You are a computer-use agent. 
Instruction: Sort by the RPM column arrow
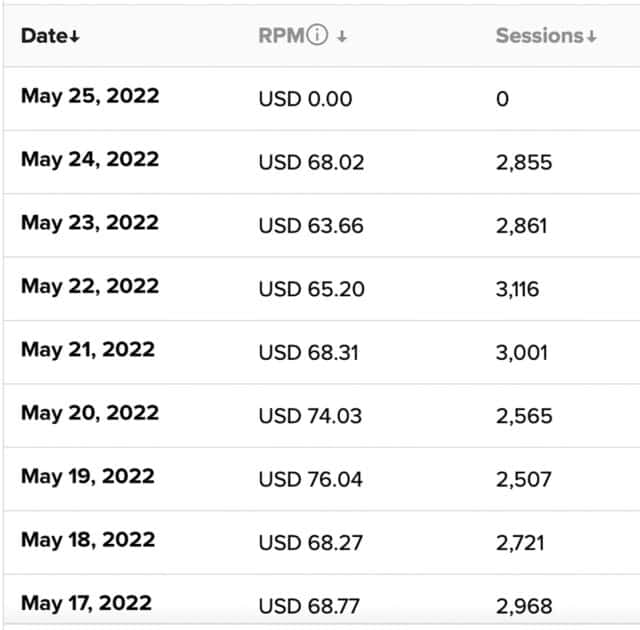pos(342,37)
